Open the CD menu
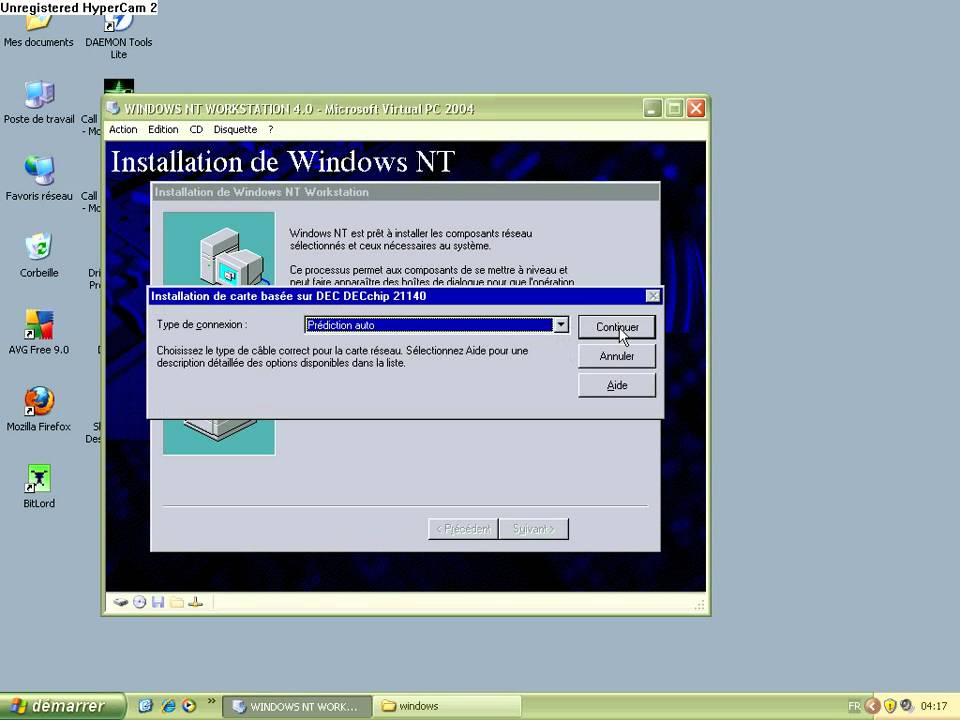This screenshot has height=720, width=960. [x=196, y=129]
